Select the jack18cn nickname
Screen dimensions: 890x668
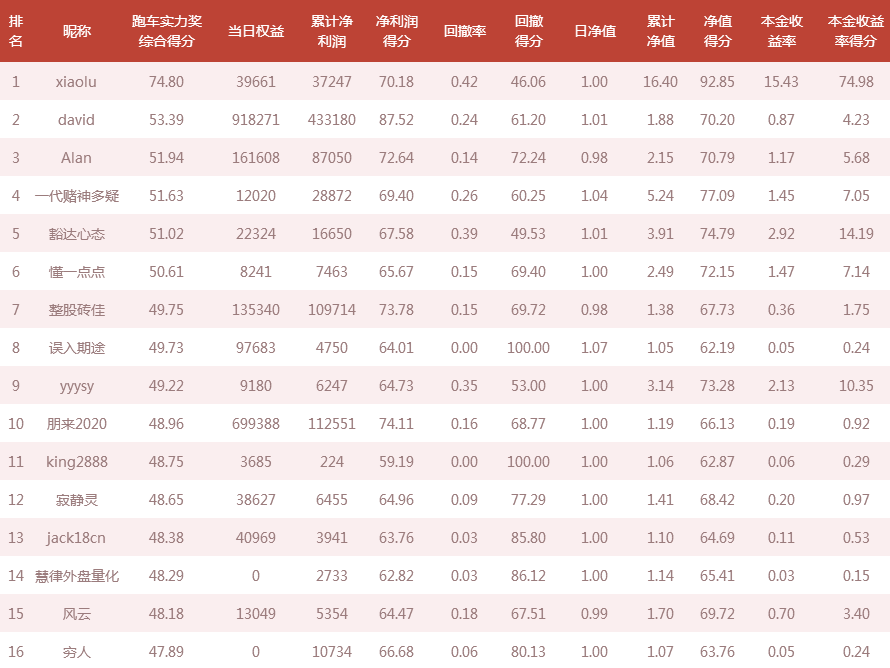(76, 538)
